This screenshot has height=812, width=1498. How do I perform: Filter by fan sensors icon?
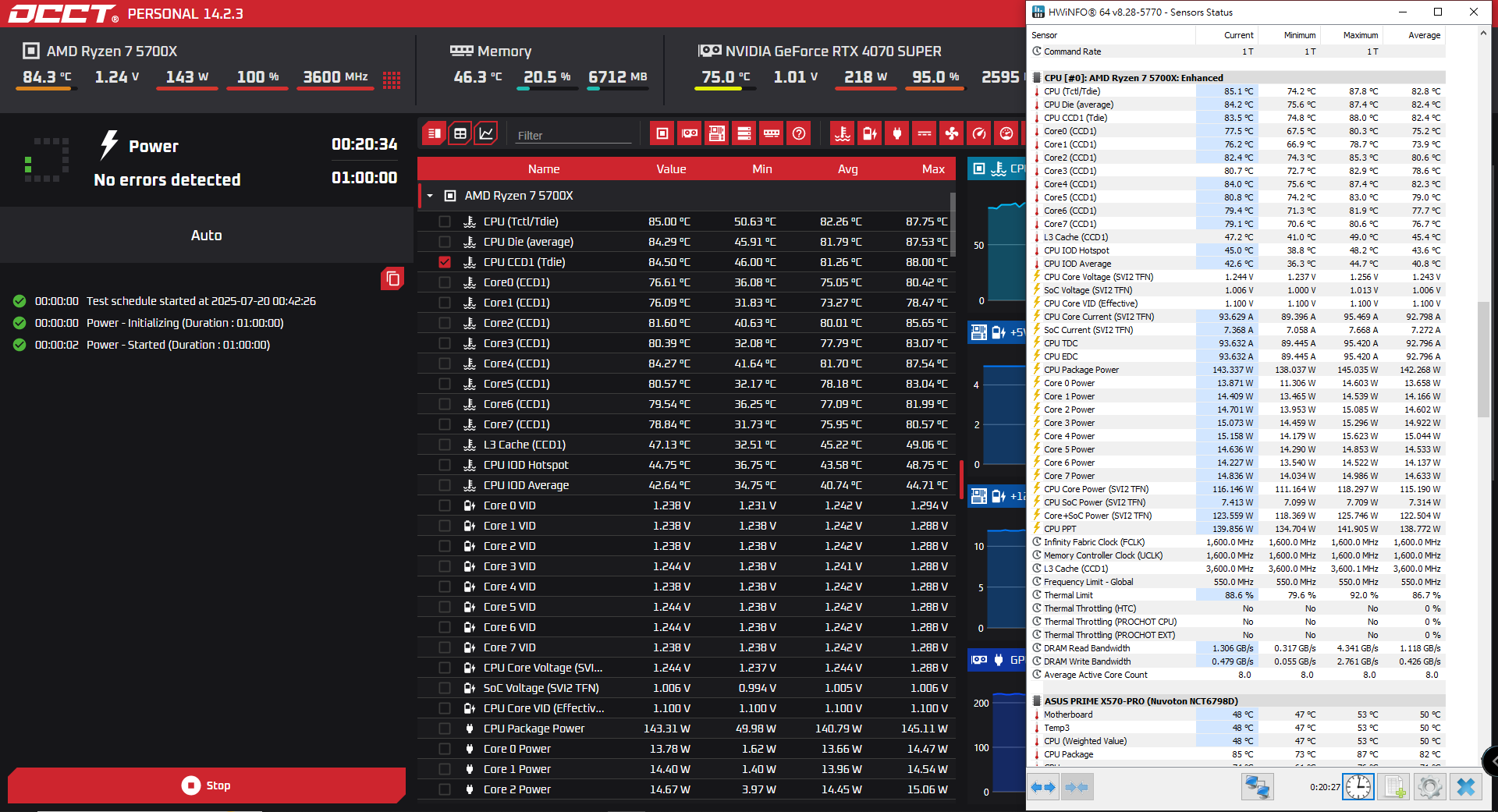pyautogui.click(x=952, y=133)
